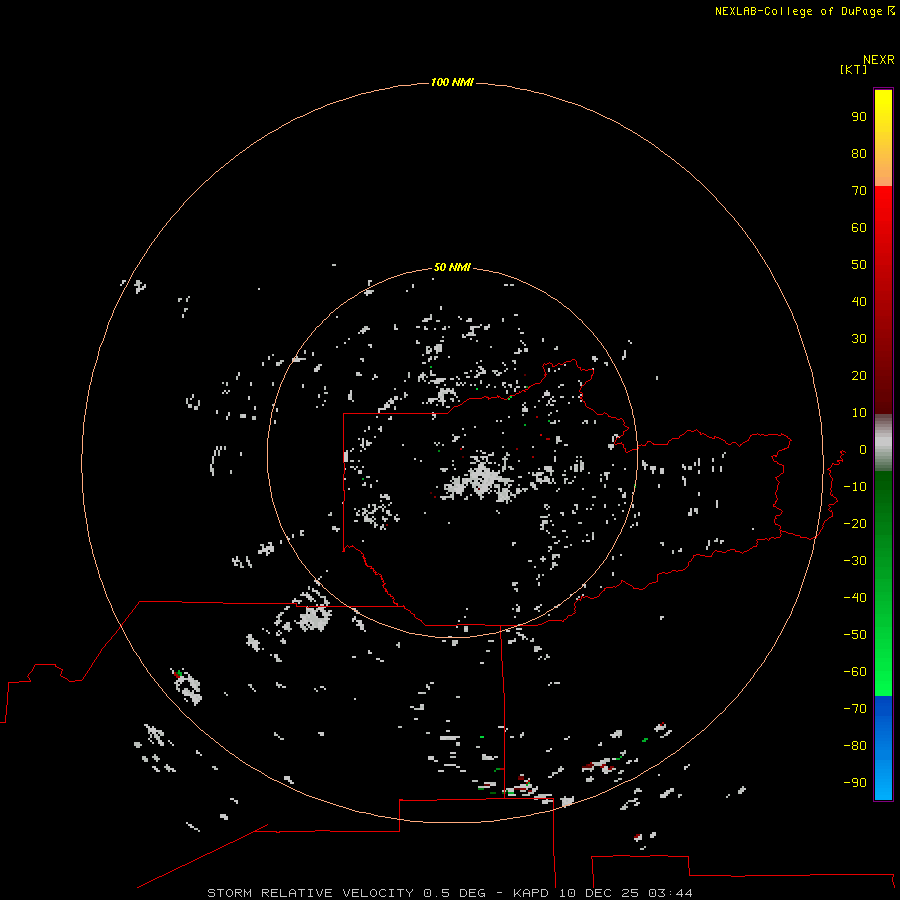Click the 10 value on the velocity scale
900x900 pixels.
click(859, 413)
